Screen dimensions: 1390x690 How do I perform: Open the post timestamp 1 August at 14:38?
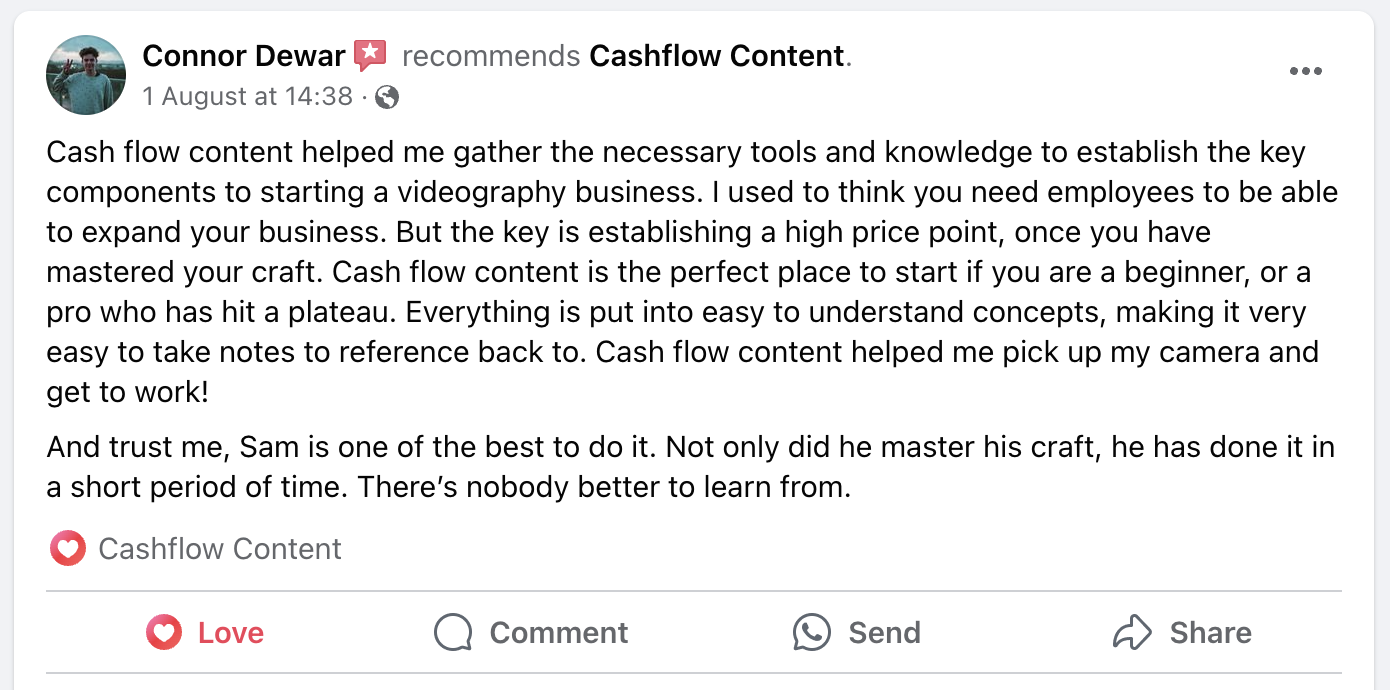click(x=247, y=96)
